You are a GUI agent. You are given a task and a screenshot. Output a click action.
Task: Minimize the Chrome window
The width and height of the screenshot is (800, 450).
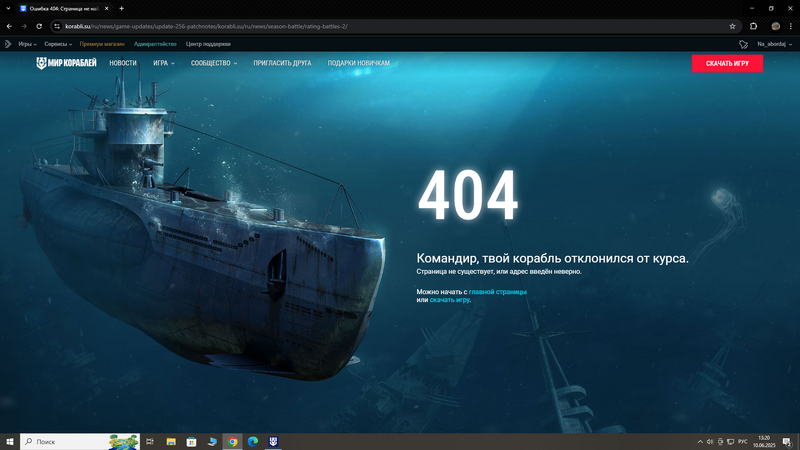752,8
